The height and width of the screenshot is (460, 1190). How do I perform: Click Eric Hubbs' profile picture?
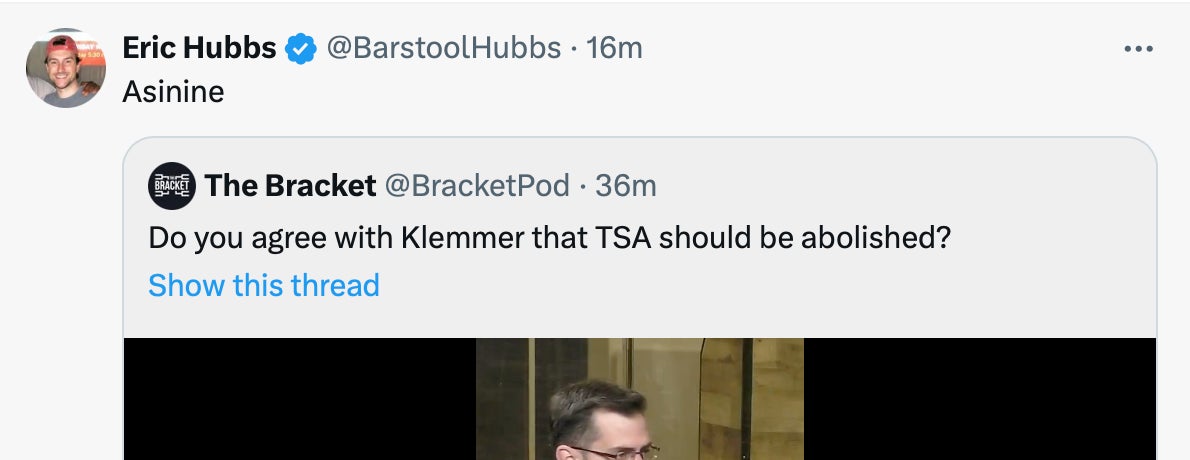point(66,68)
